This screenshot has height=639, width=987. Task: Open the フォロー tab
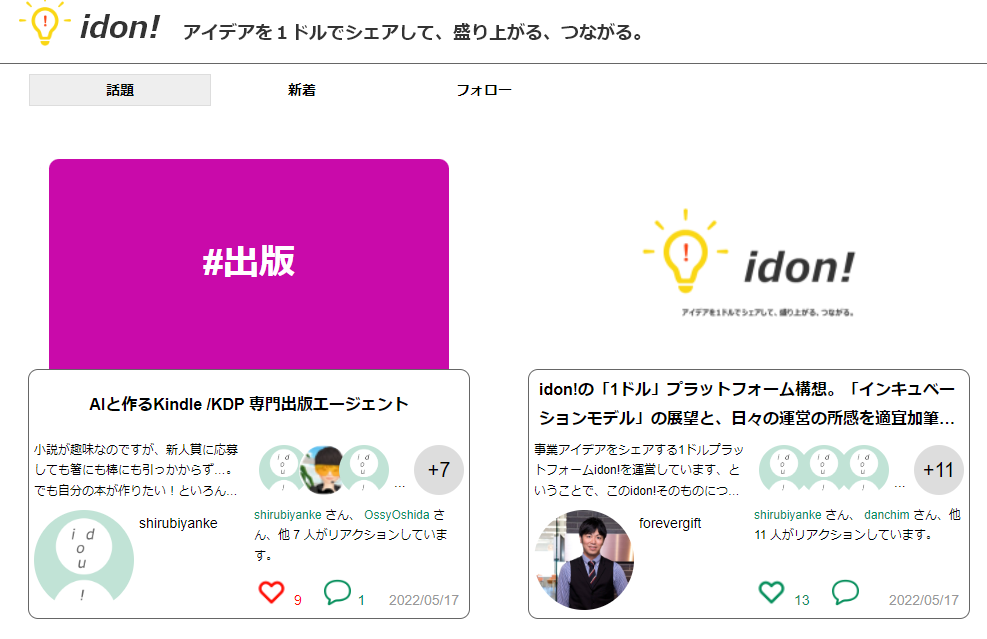pyautogui.click(x=484, y=90)
